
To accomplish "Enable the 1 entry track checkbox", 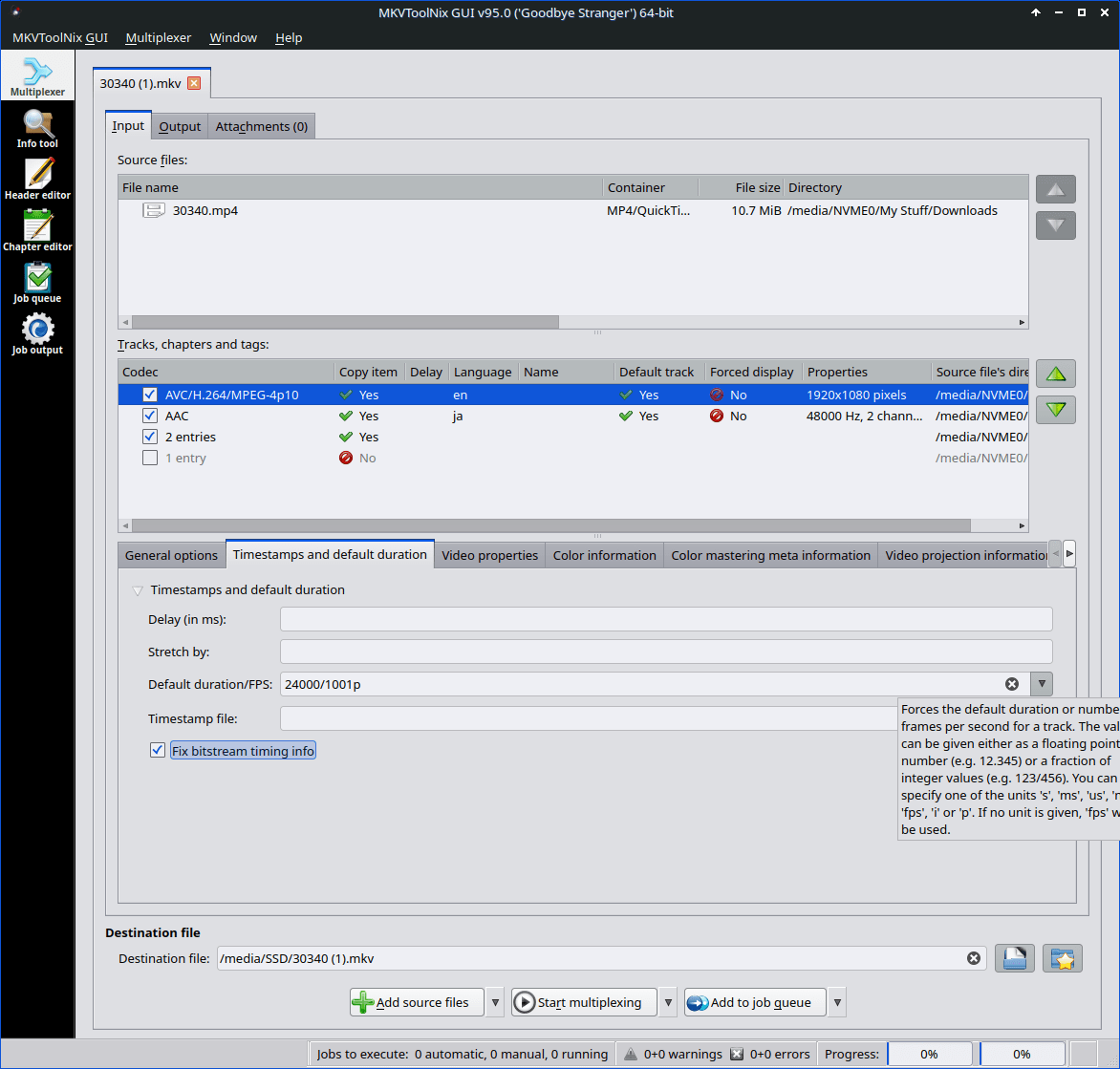I will (x=150, y=458).
